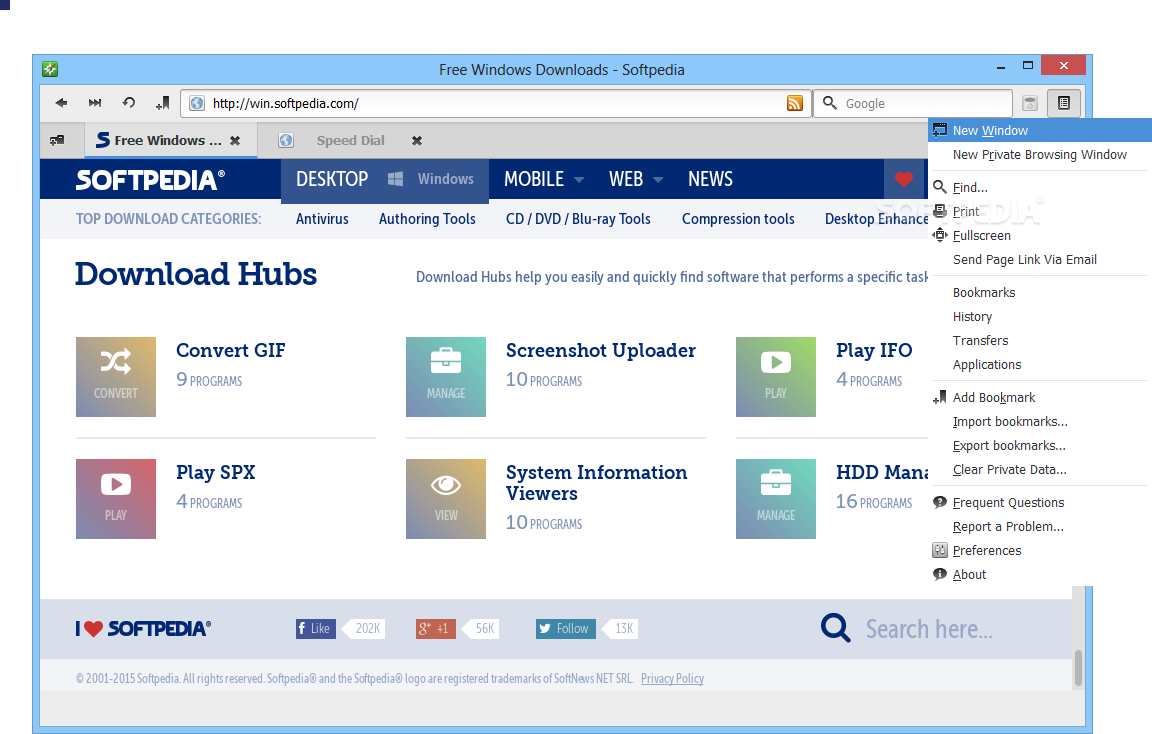Click the site globe icon beside the URL

[197, 104]
